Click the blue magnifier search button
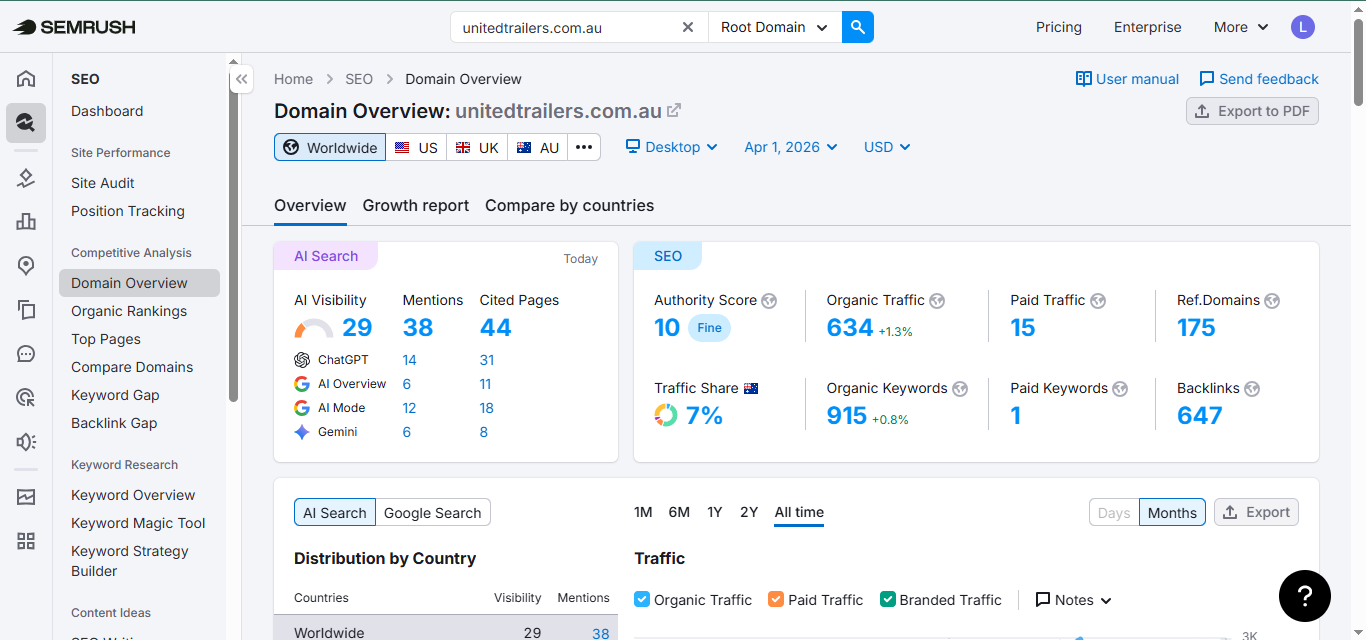The height and width of the screenshot is (640, 1366). [858, 27]
